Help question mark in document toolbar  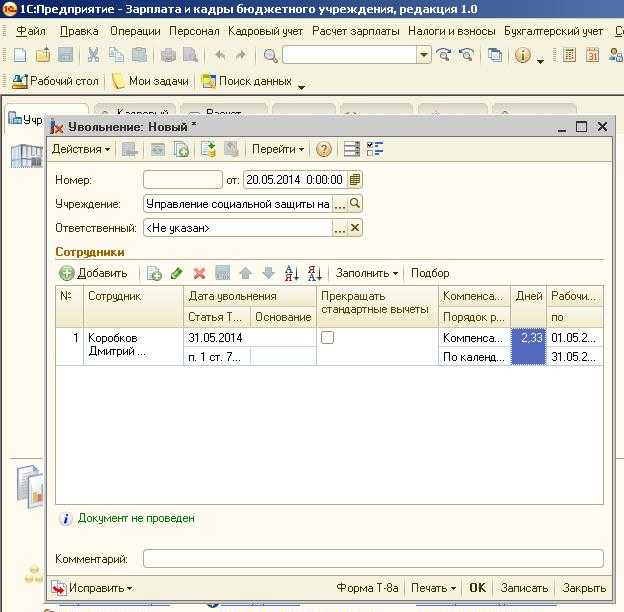coord(324,150)
